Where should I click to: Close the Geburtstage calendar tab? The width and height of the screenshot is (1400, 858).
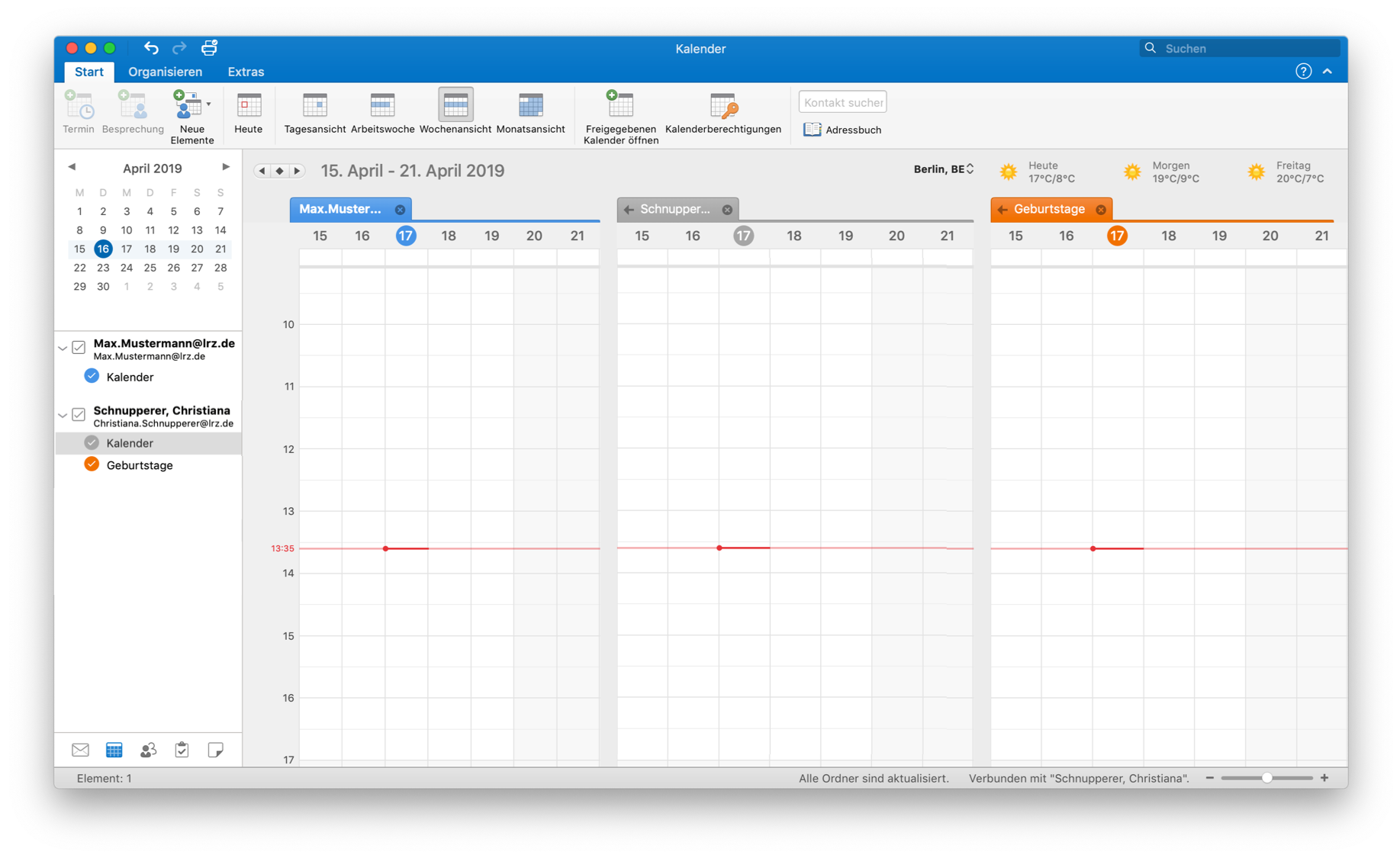tap(1100, 210)
